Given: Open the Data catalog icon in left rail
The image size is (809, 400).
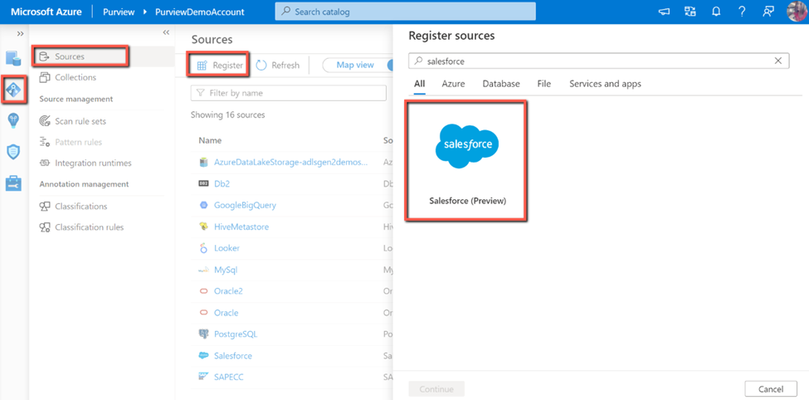Looking at the screenshot, I should tap(13, 58).
